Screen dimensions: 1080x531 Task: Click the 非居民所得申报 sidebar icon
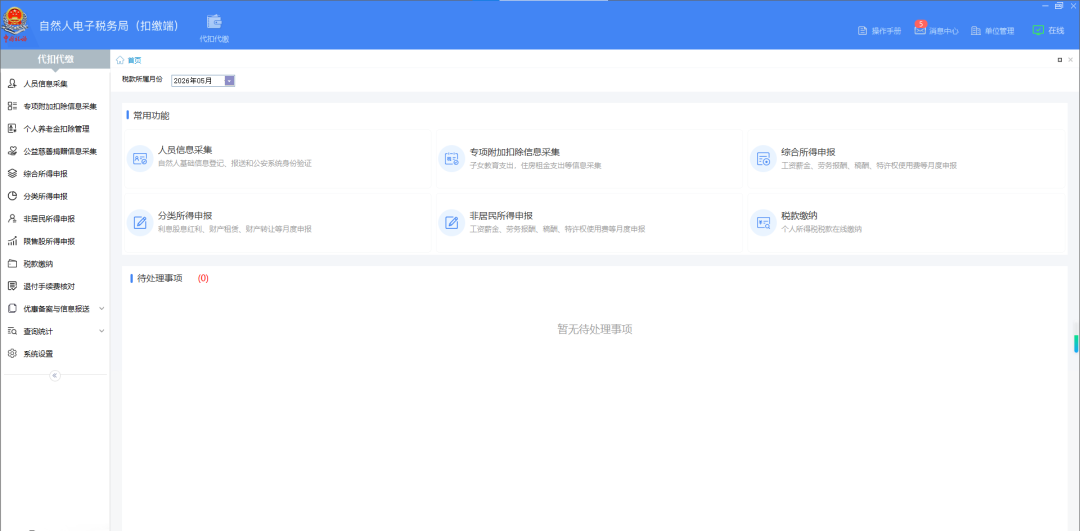12,218
